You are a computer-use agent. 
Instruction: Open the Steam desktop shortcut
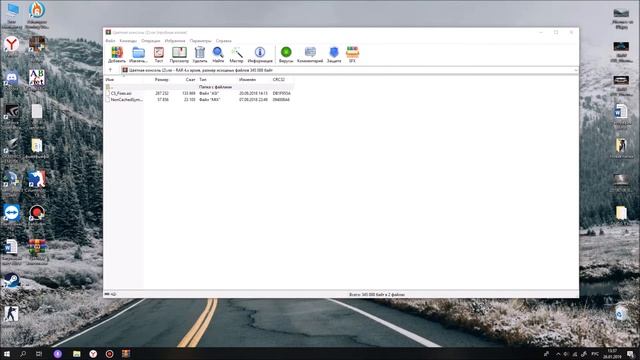click(11, 281)
